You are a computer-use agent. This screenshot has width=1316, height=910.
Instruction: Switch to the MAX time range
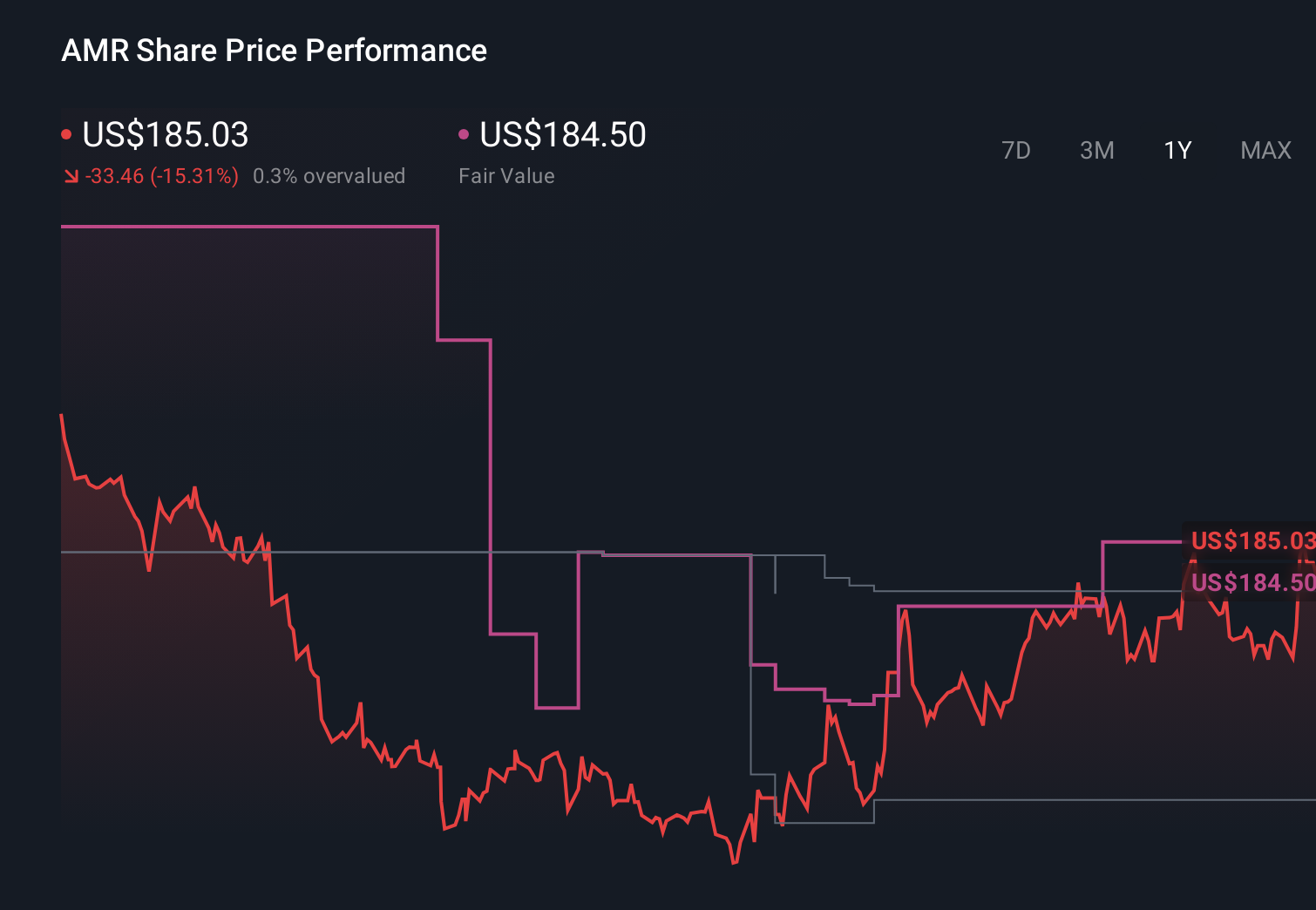[1265, 150]
